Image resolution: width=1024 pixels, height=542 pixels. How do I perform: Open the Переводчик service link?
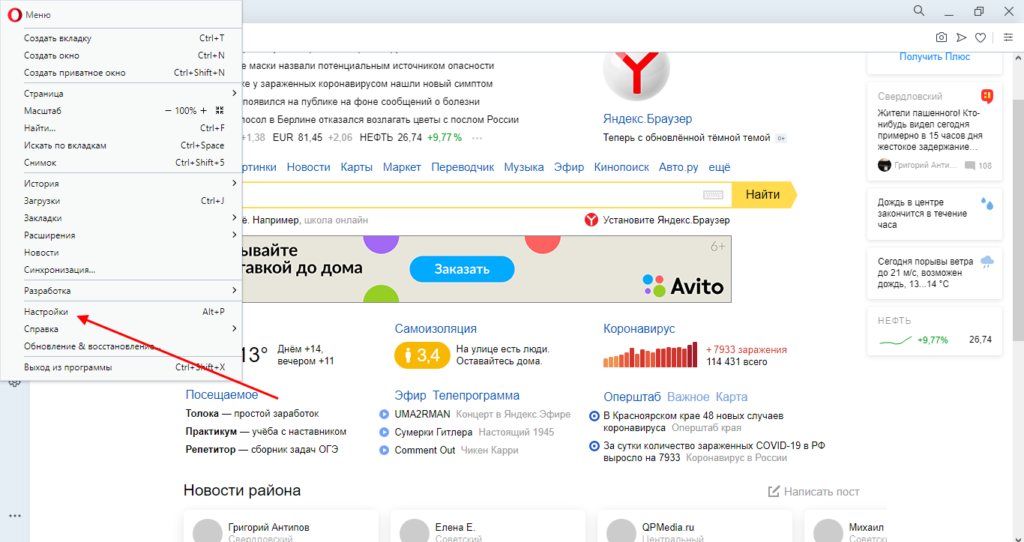pos(462,167)
